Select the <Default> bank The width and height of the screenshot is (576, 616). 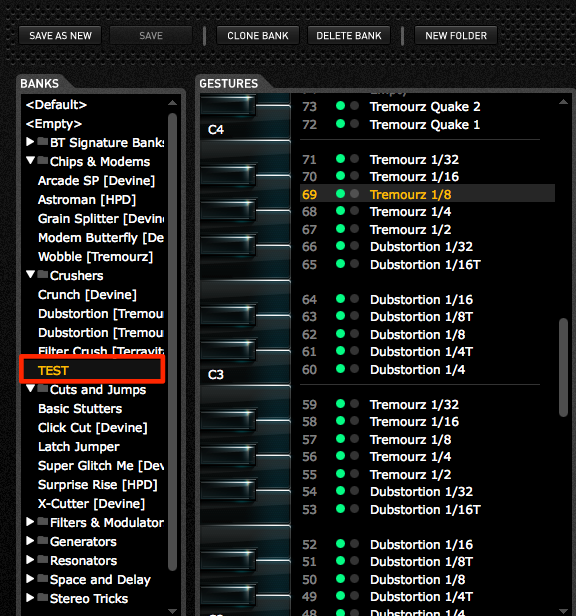[56, 105]
